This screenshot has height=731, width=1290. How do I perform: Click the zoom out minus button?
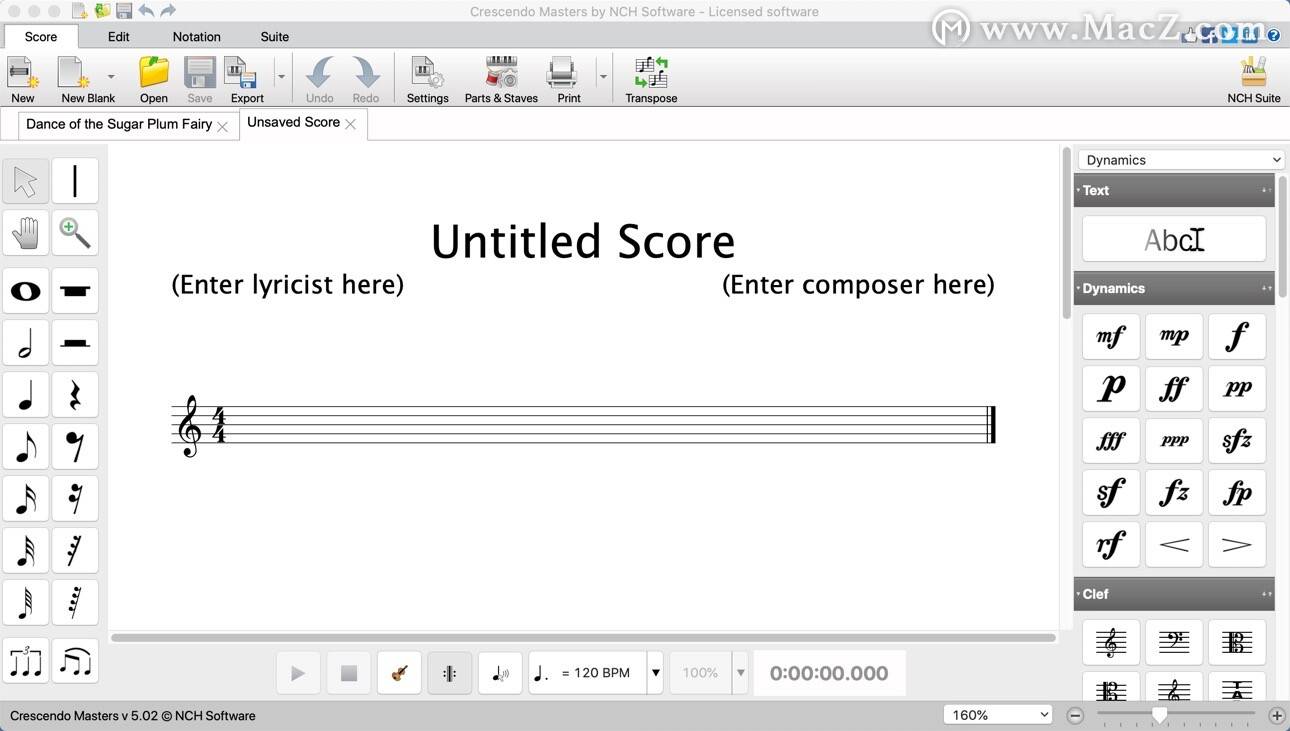tap(1075, 715)
